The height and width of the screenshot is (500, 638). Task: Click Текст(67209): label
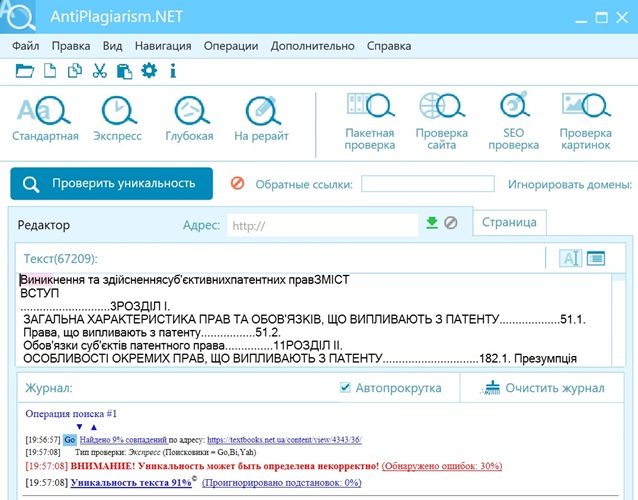61,259
